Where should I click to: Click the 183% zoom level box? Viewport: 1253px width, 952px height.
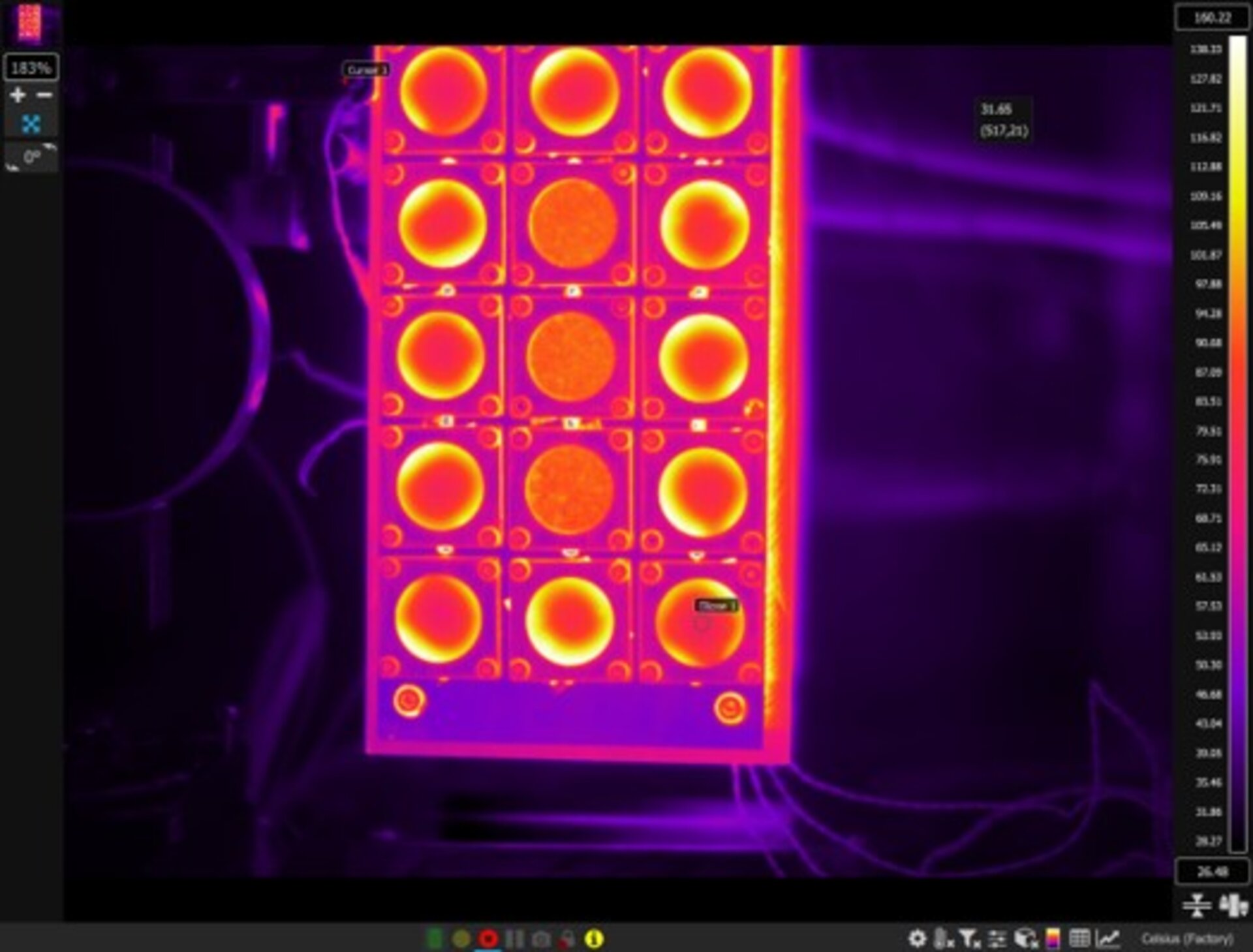coord(31,67)
